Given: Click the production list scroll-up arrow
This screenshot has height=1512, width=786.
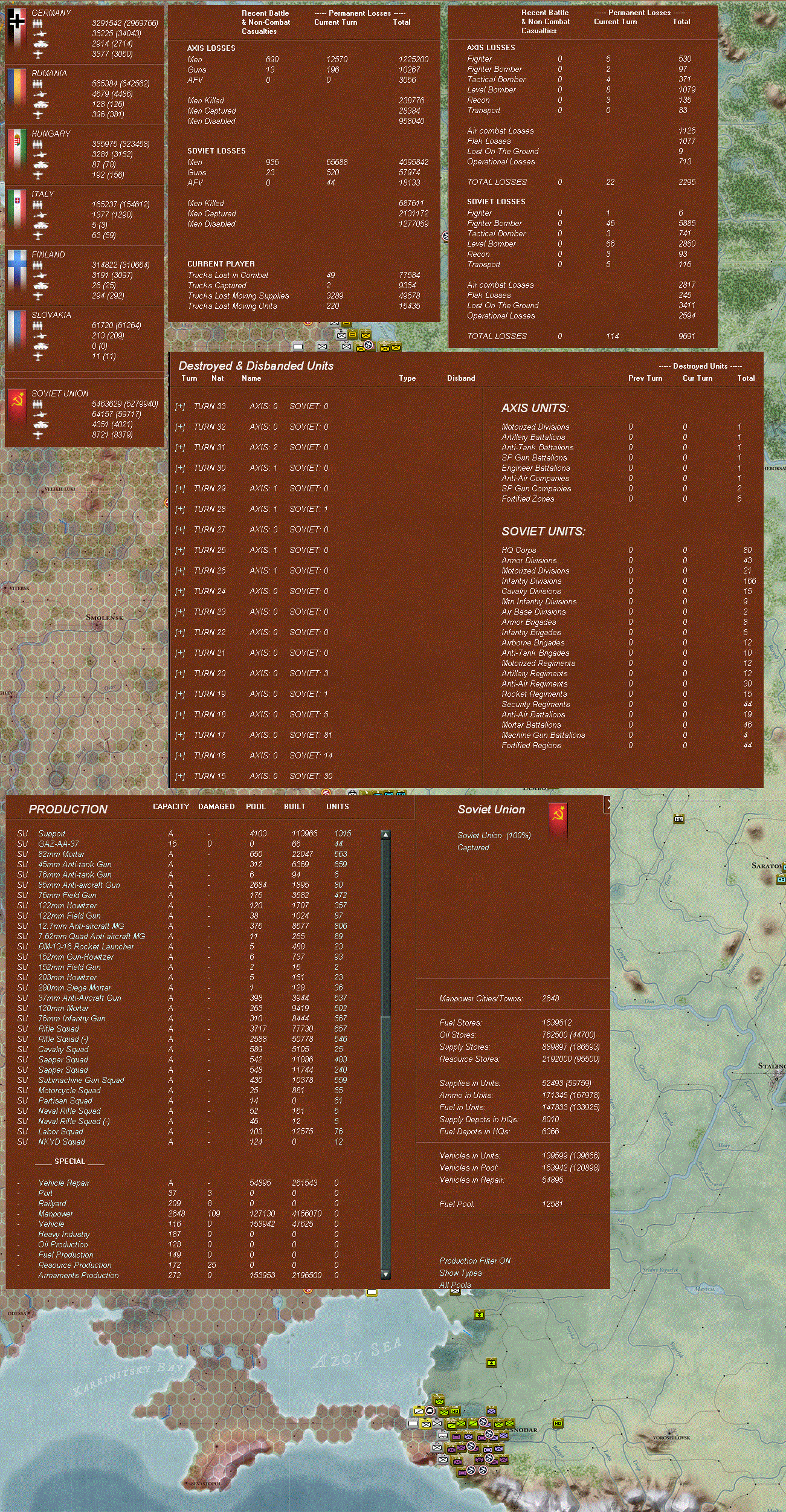Looking at the screenshot, I should [385, 835].
